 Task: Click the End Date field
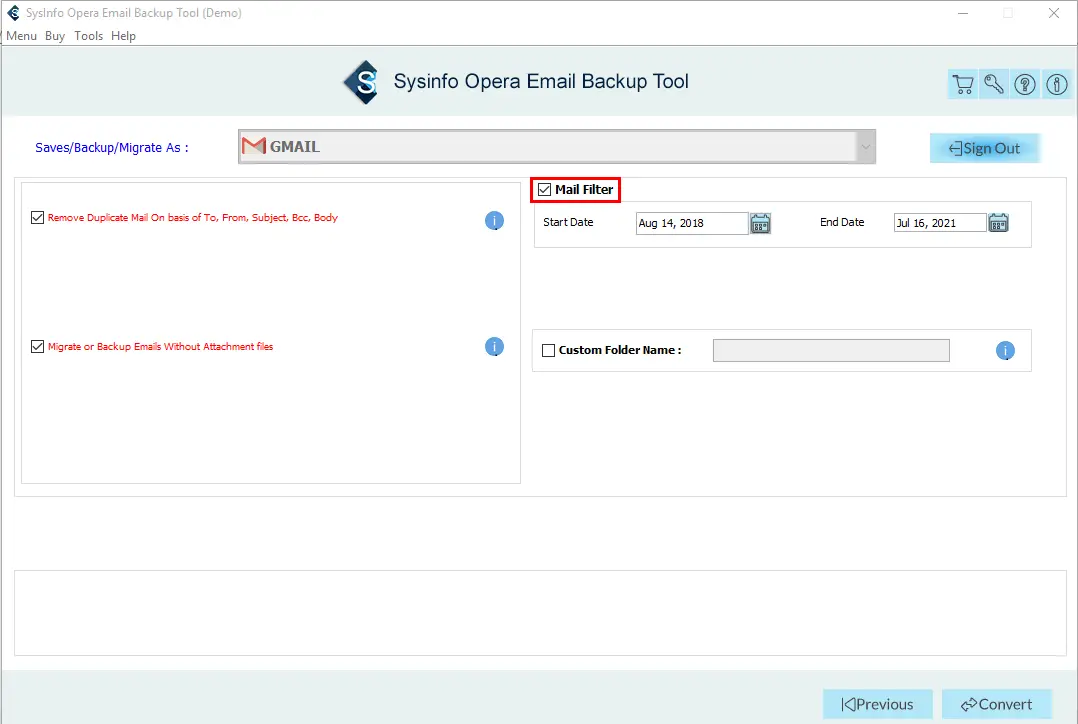940,223
